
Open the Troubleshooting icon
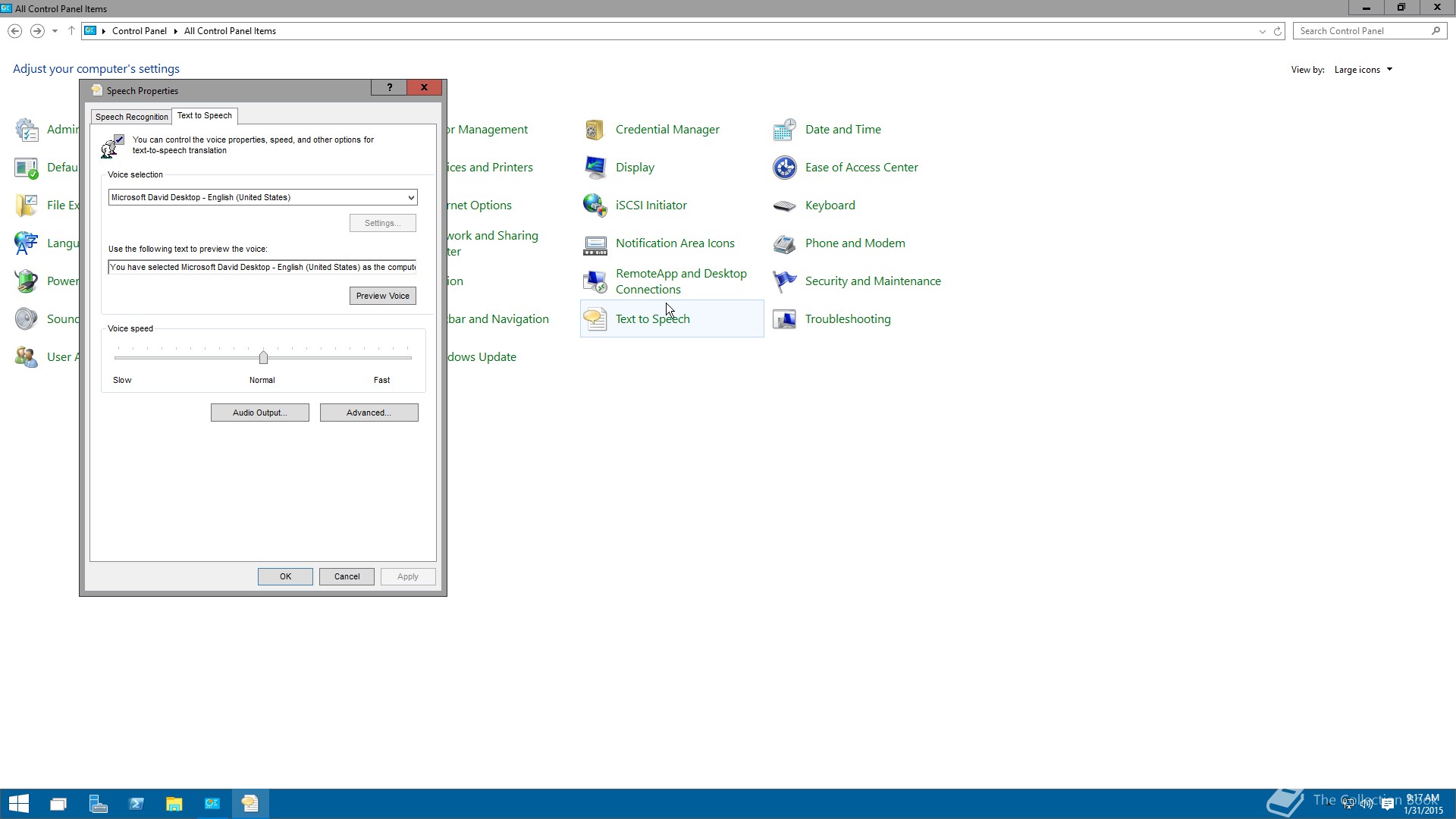tap(785, 319)
